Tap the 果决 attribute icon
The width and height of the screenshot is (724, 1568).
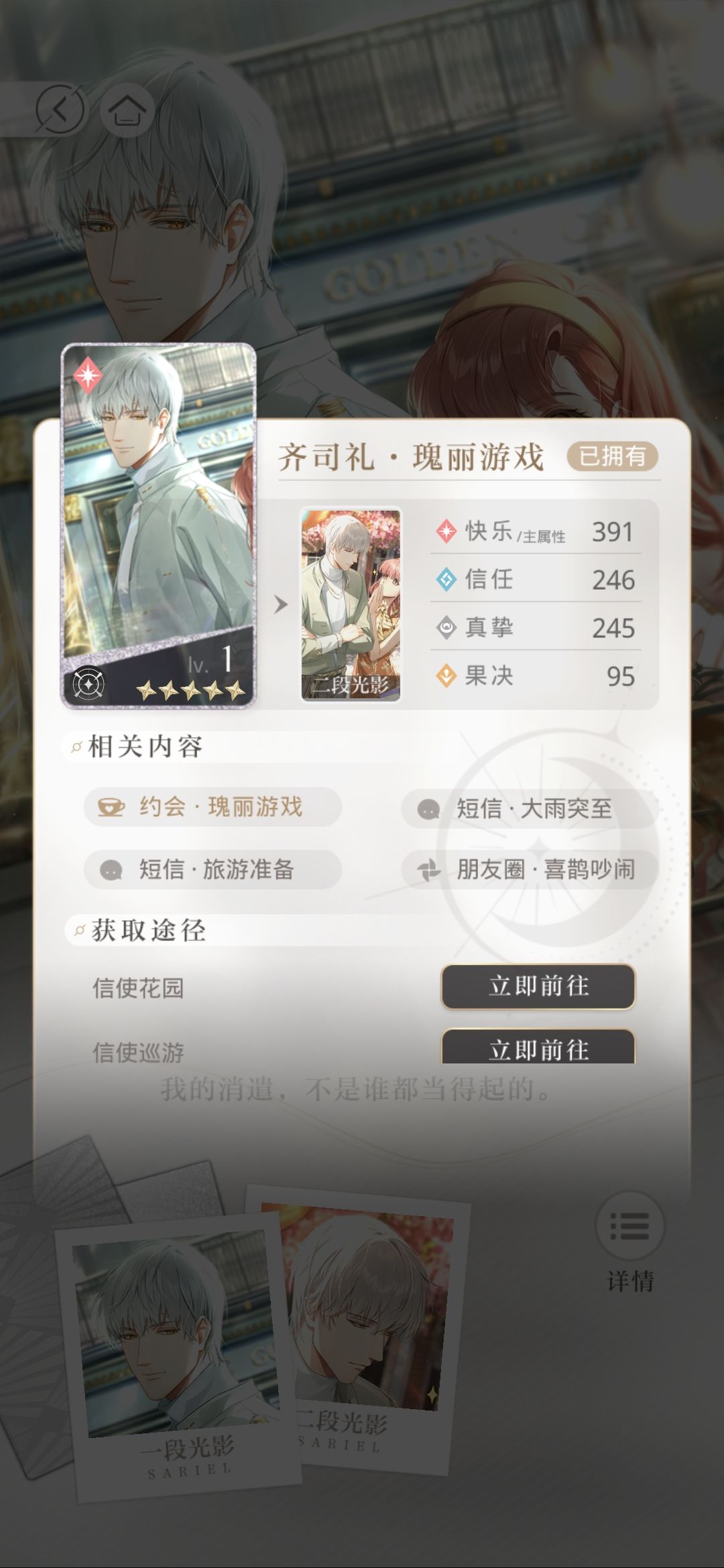tap(446, 675)
